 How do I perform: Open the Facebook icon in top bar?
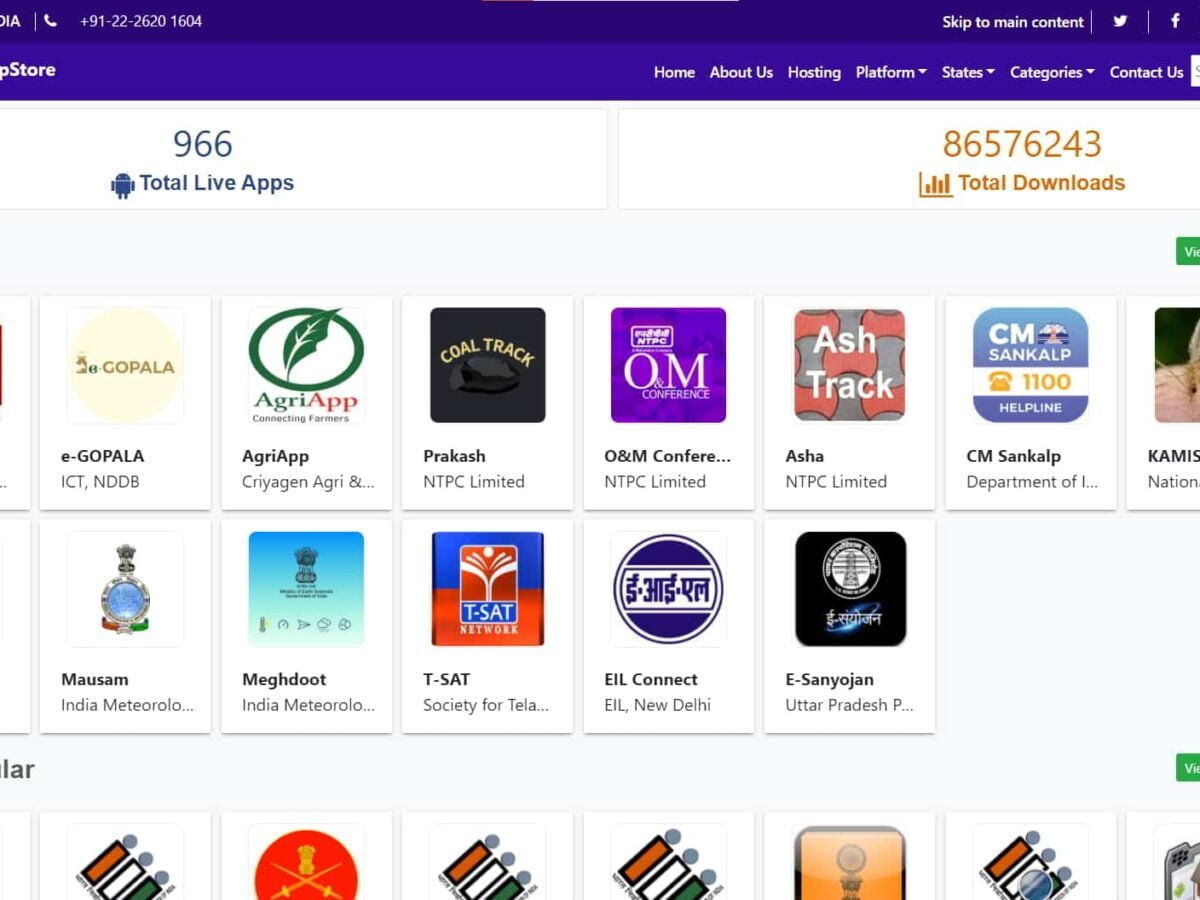1175,21
